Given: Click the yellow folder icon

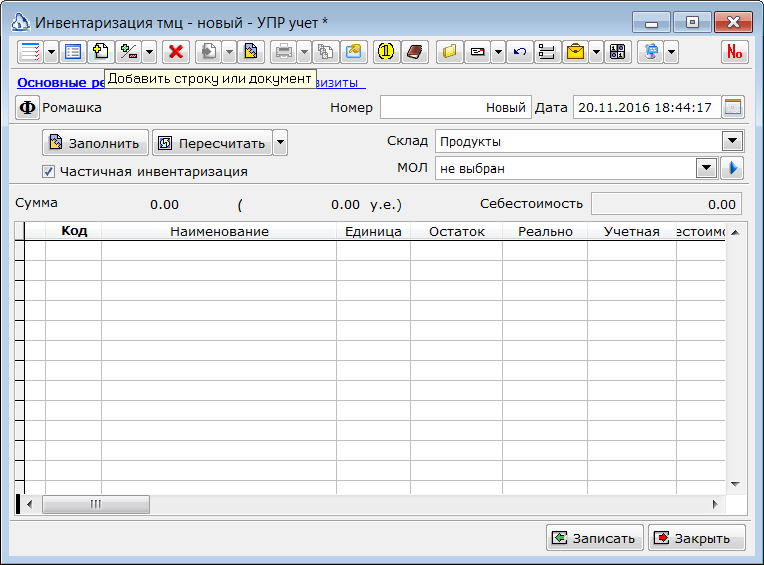Looking at the screenshot, I should coord(450,52).
